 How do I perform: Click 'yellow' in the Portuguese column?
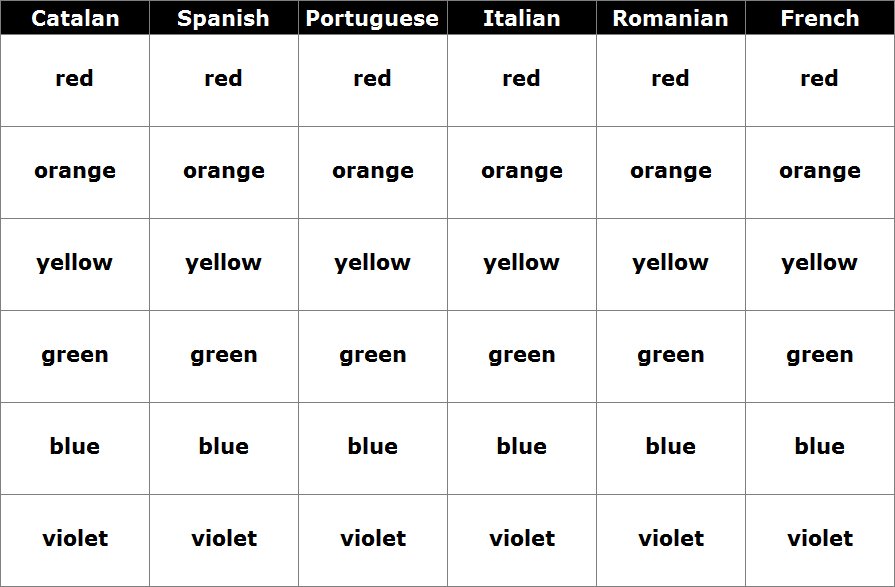coord(372,263)
